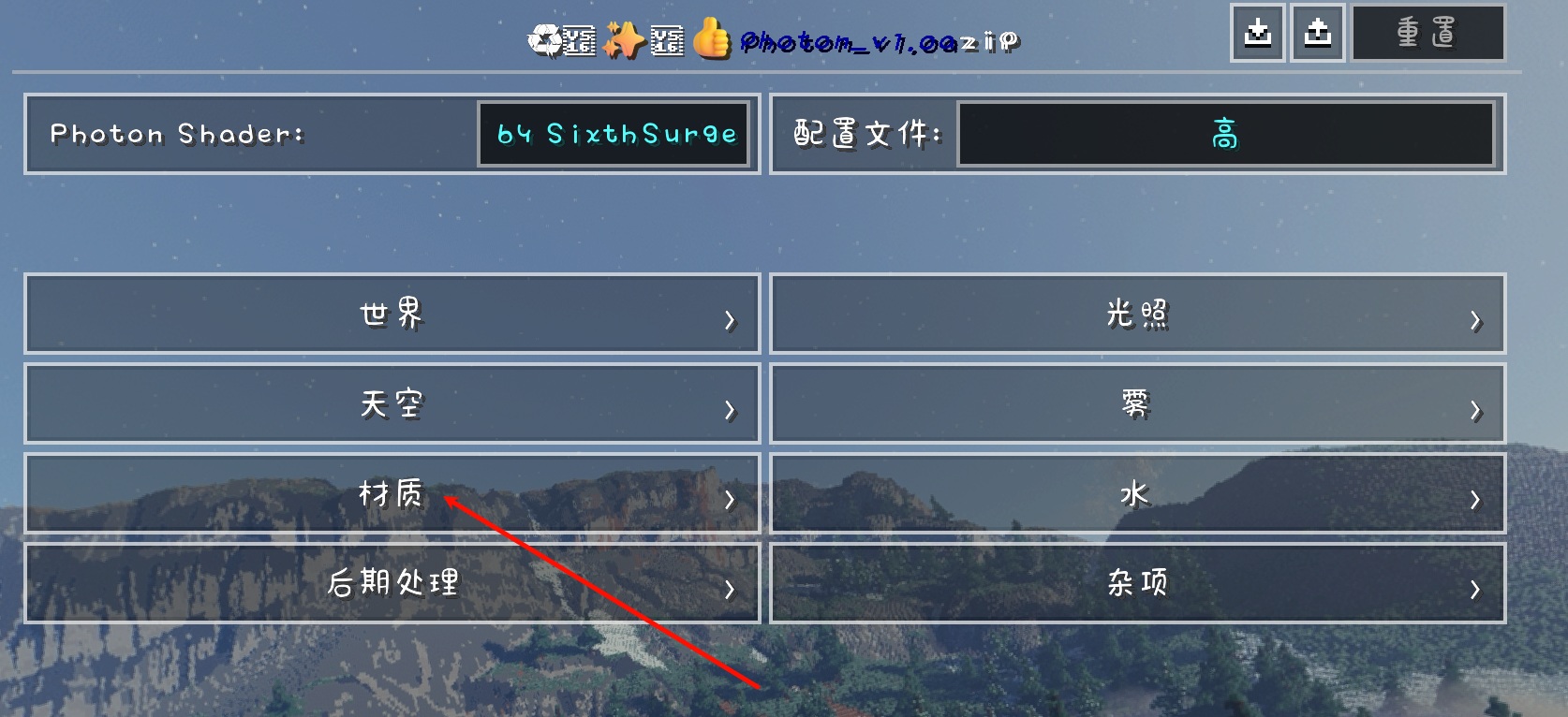
Task: Expand the chevron on the 杂项 row
Action: 1475,589
